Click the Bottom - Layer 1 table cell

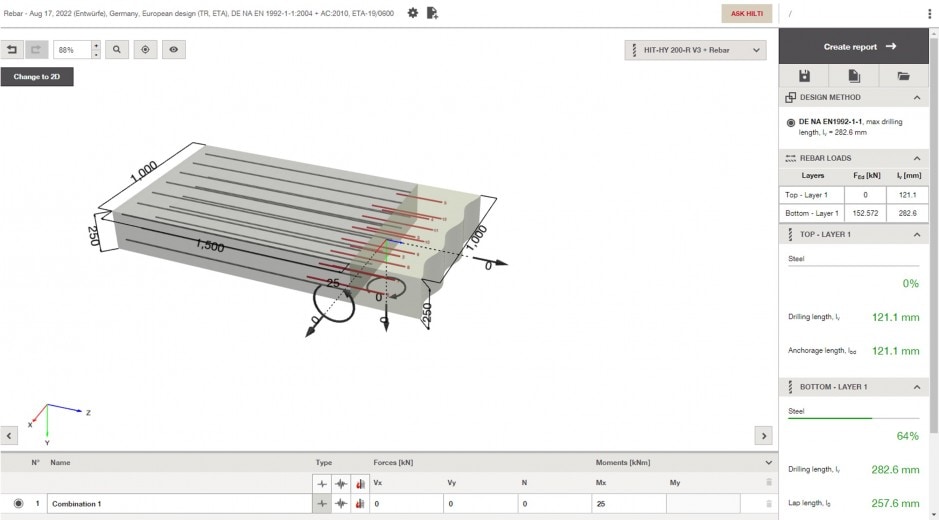[x=811, y=213]
